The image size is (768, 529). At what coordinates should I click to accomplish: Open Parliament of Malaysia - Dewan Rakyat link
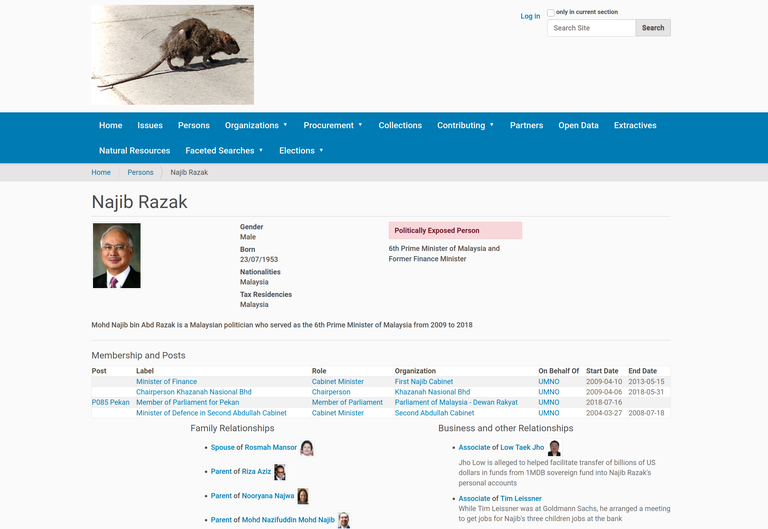(x=456, y=402)
